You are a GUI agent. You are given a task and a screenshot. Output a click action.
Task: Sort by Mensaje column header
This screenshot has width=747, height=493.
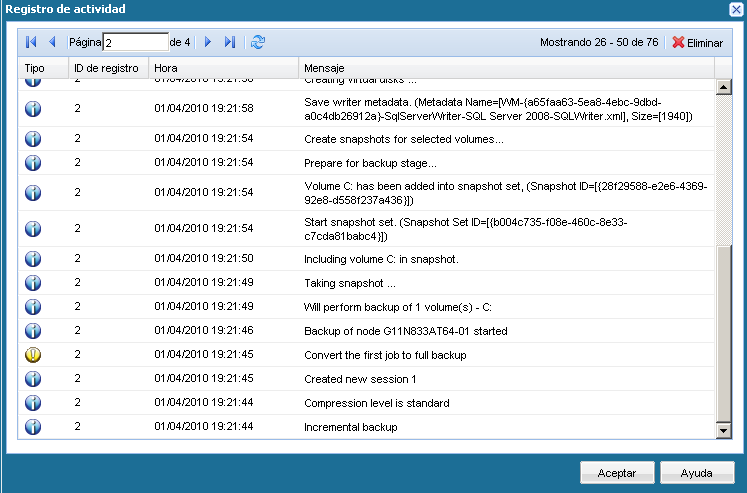506,68
